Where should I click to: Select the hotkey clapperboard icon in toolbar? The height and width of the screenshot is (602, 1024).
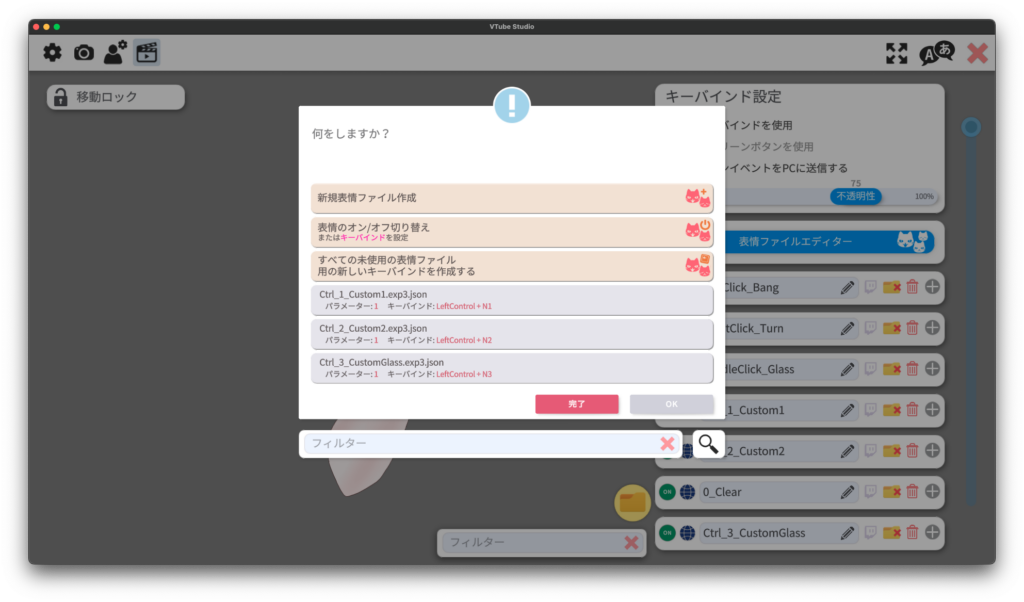[x=147, y=53]
